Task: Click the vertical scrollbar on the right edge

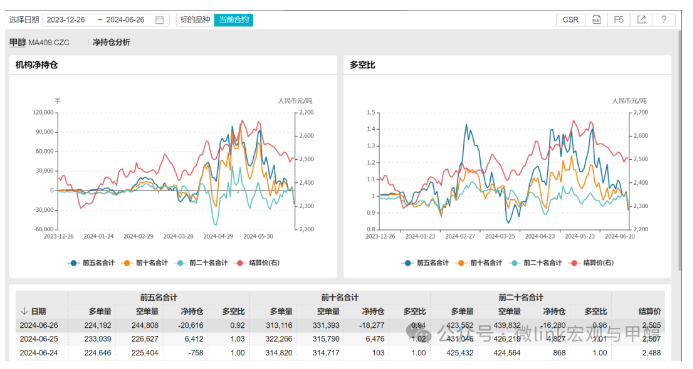Action: (x=680, y=150)
